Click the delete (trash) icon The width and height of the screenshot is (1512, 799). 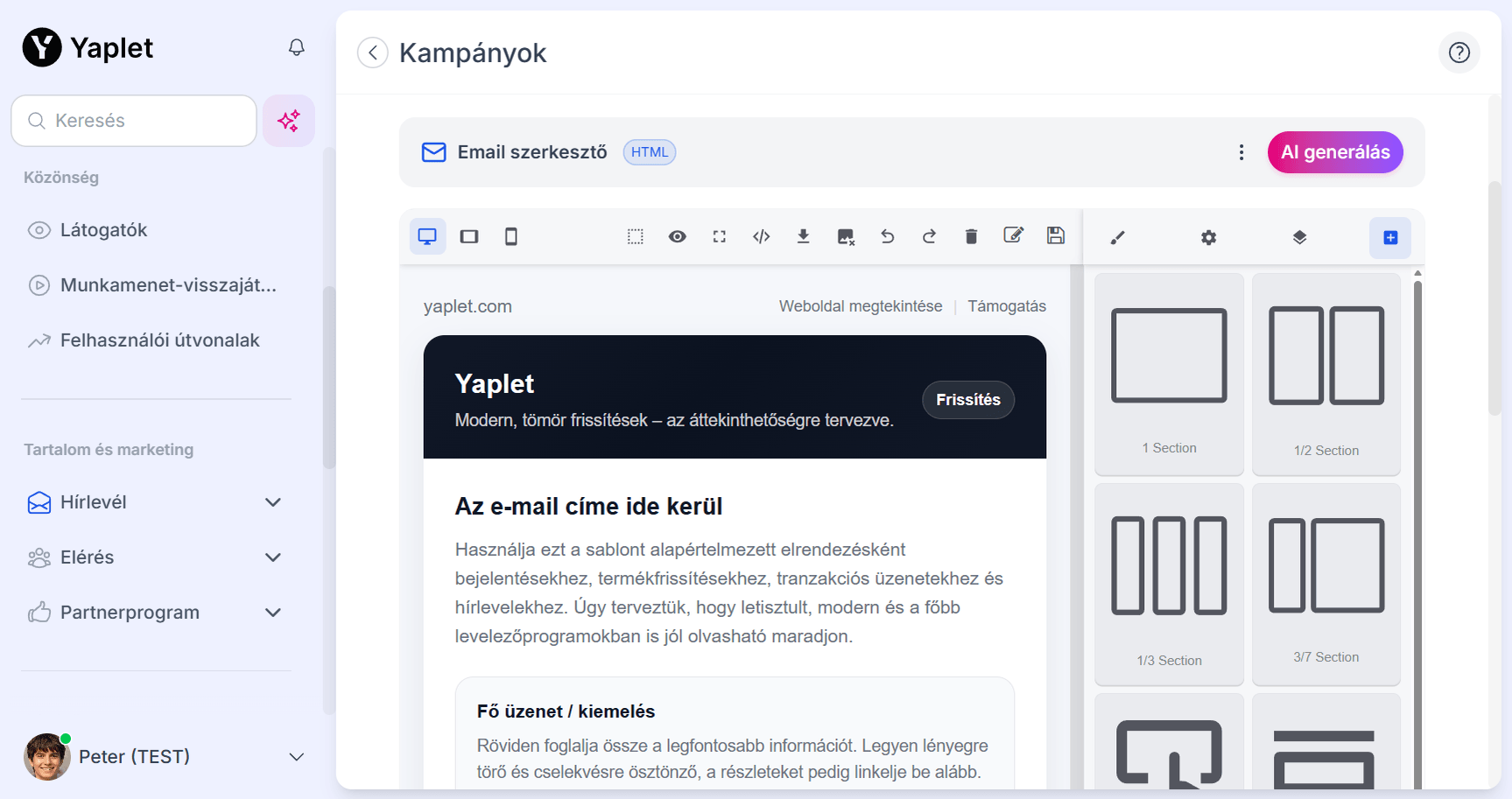(971, 236)
